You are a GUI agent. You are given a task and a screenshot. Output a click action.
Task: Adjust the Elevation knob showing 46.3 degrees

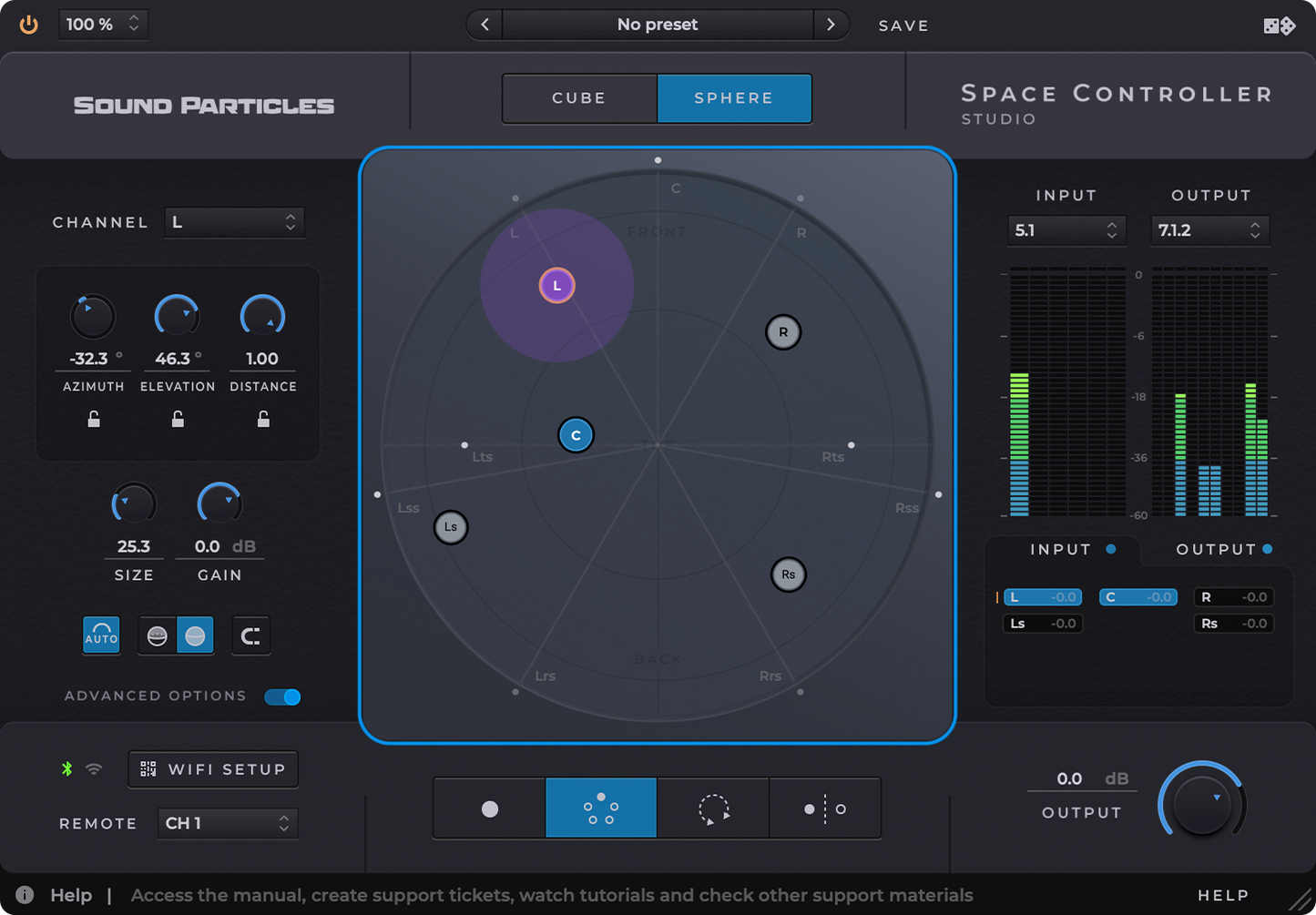click(x=177, y=317)
